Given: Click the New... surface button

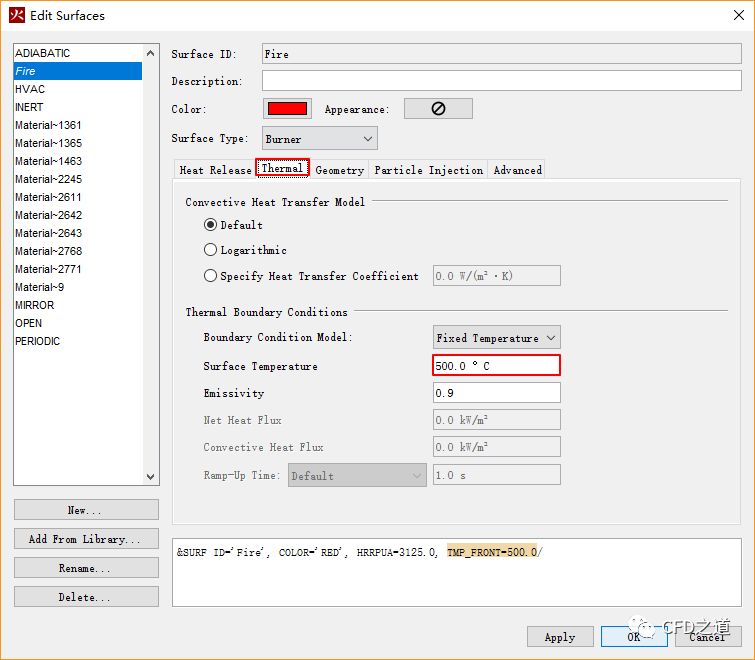Looking at the screenshot, I should [86, 510].
